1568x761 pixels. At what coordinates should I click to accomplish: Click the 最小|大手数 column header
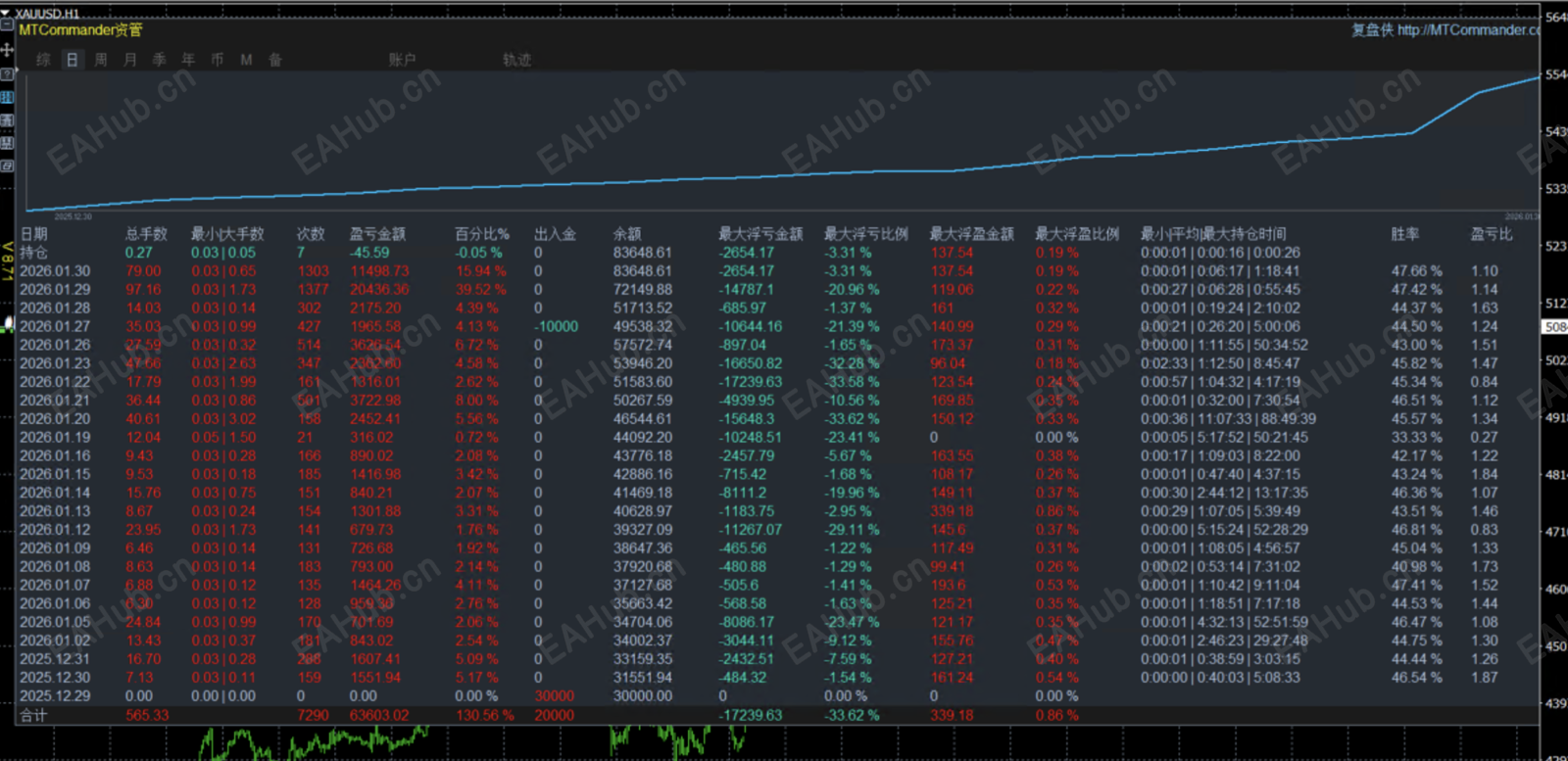point(227,234)
